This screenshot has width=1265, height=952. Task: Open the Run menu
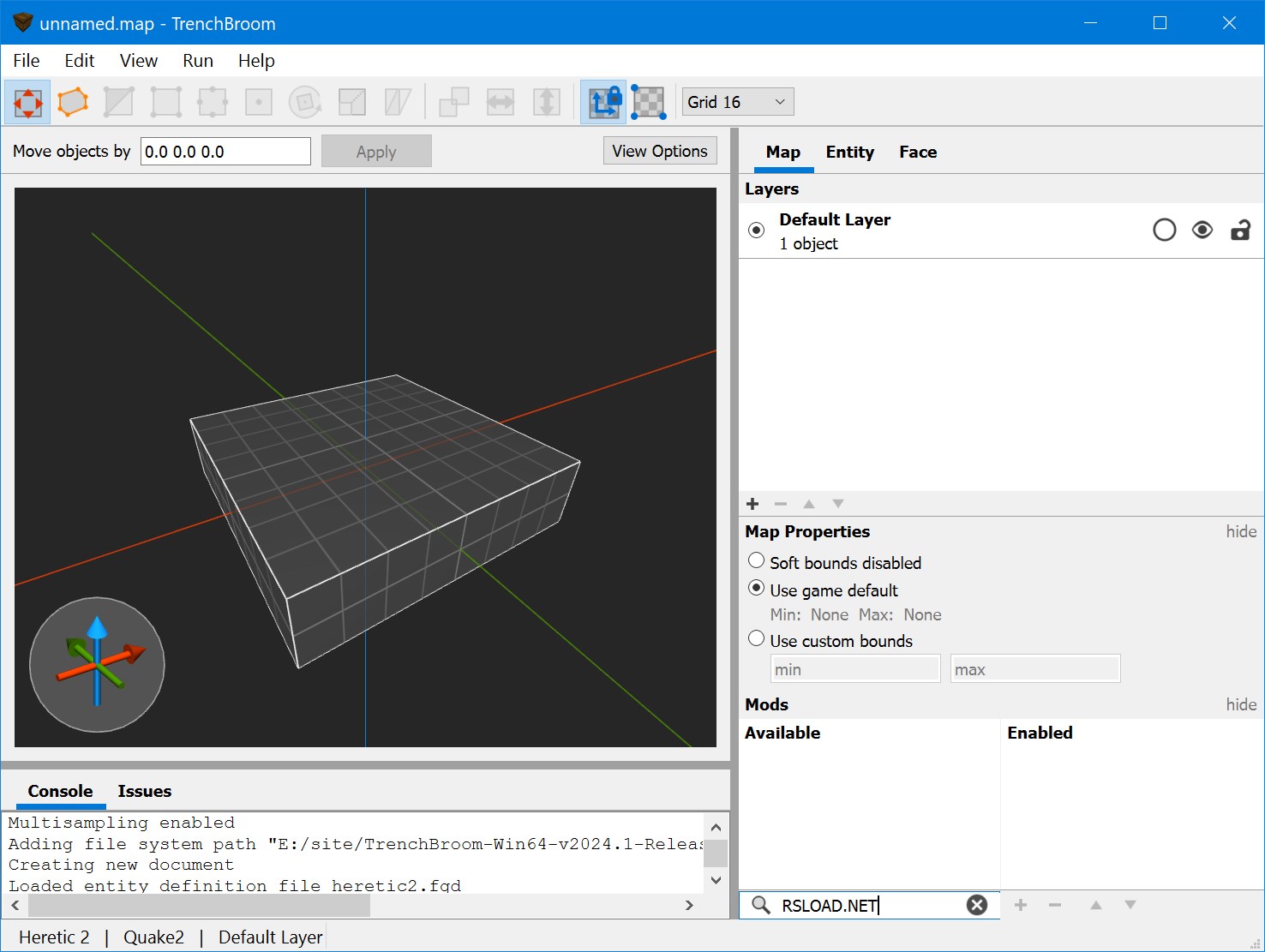coord(197,61)
